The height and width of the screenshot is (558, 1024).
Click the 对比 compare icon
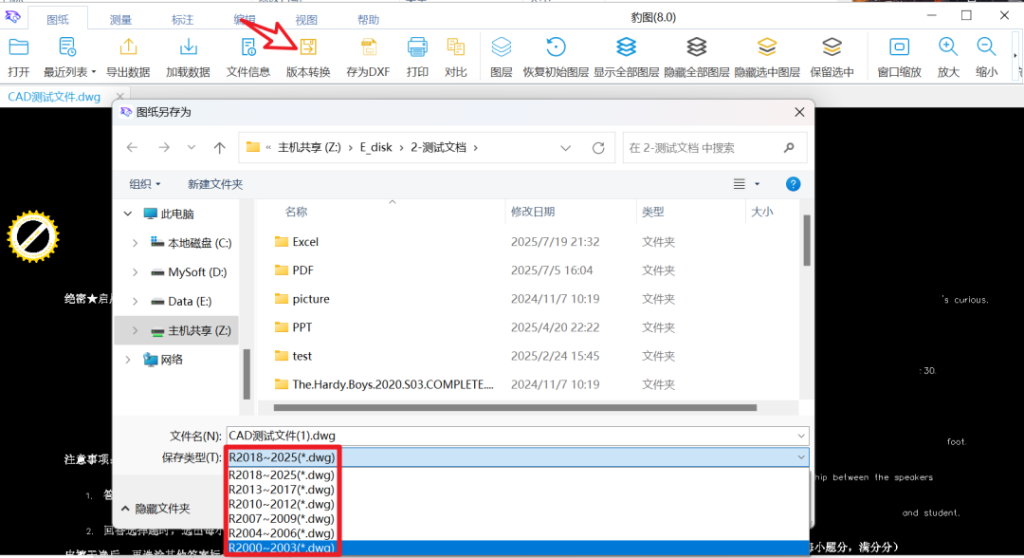click(455, 47)
